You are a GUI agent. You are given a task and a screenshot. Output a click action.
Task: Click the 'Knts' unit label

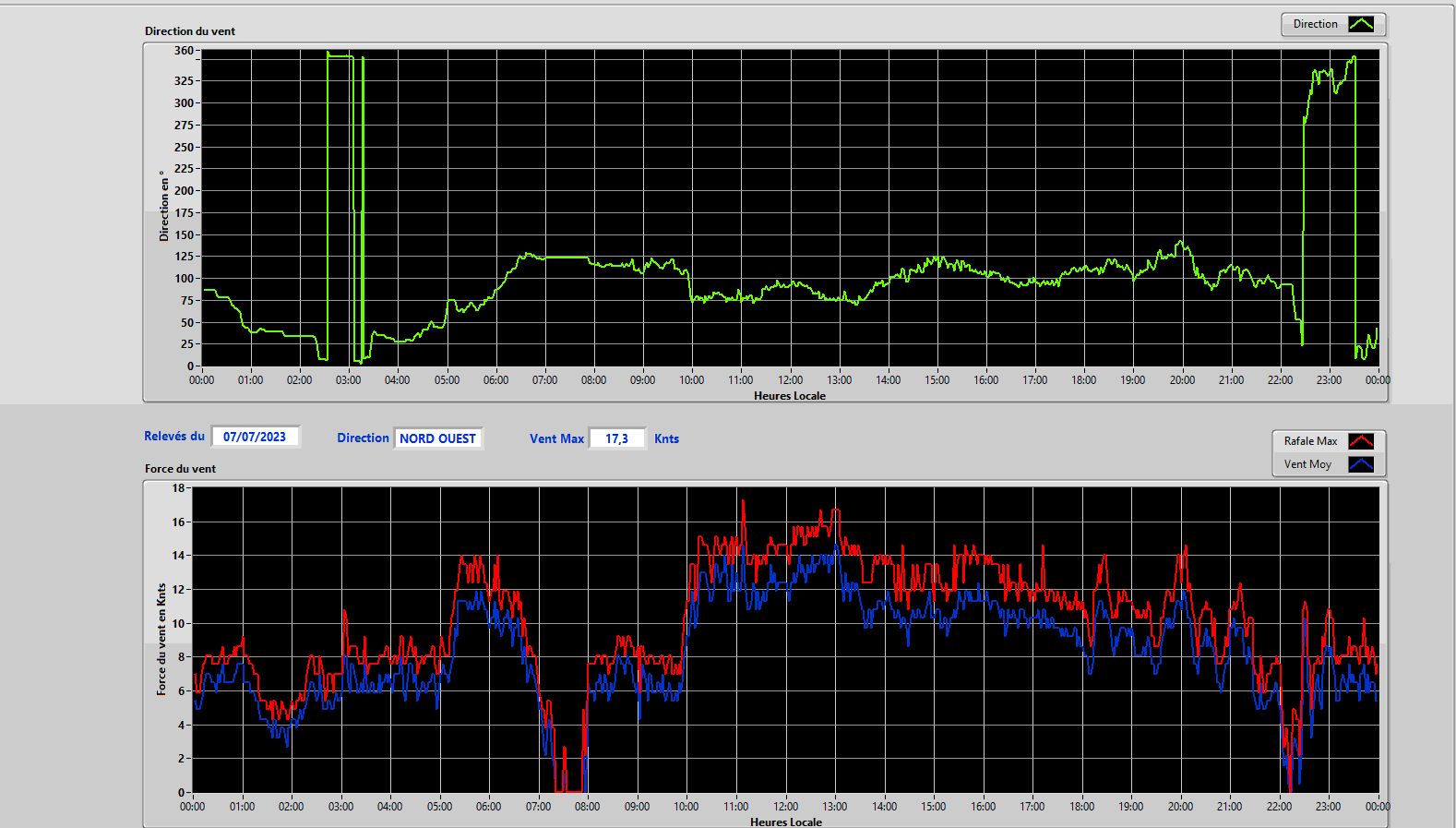coord(666,438)
